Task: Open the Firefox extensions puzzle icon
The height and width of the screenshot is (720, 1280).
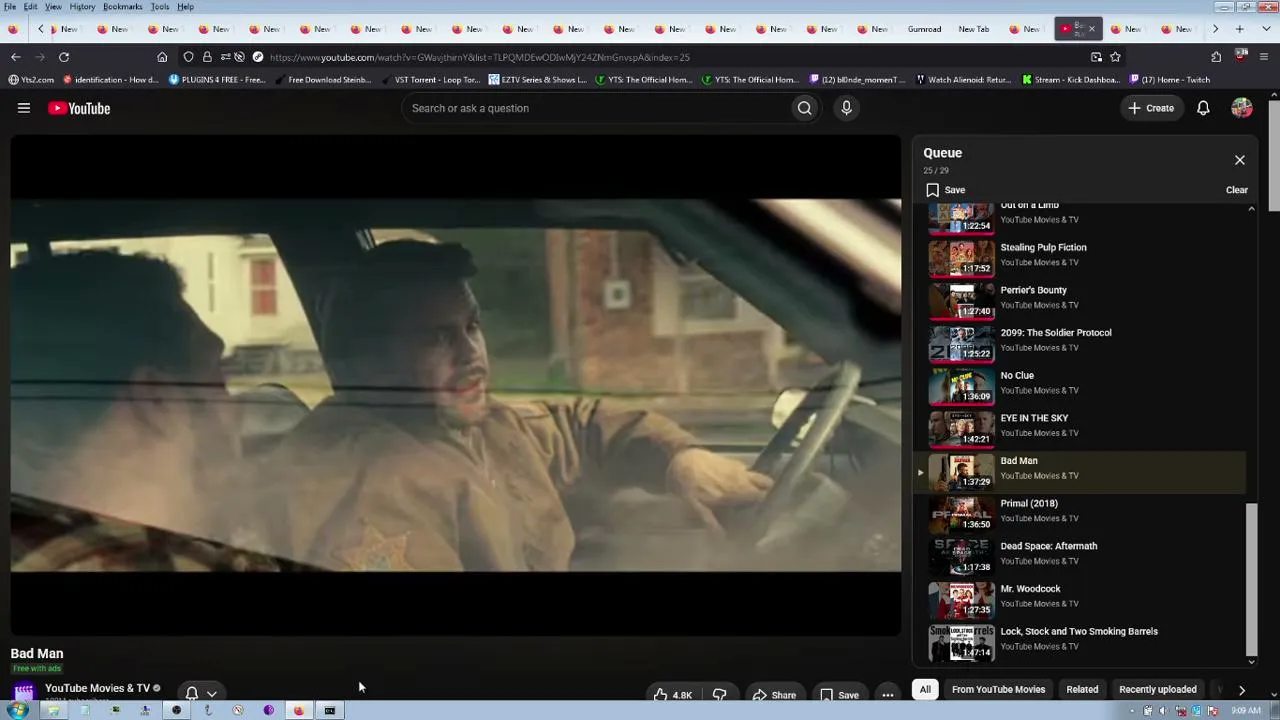Action: pos(1216,57)
